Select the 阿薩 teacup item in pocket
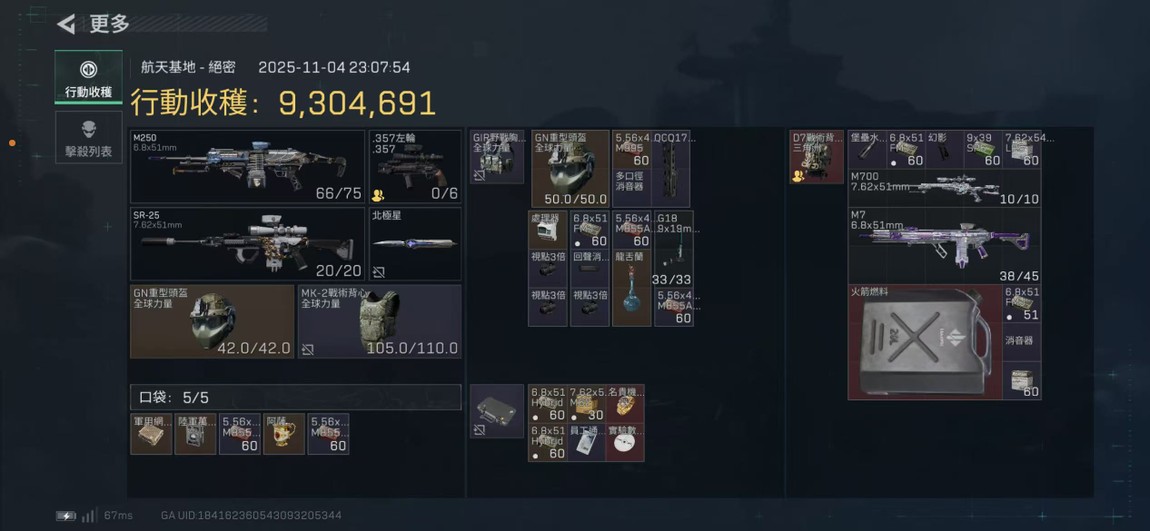The image size is (1150, 531). point(284,434)
